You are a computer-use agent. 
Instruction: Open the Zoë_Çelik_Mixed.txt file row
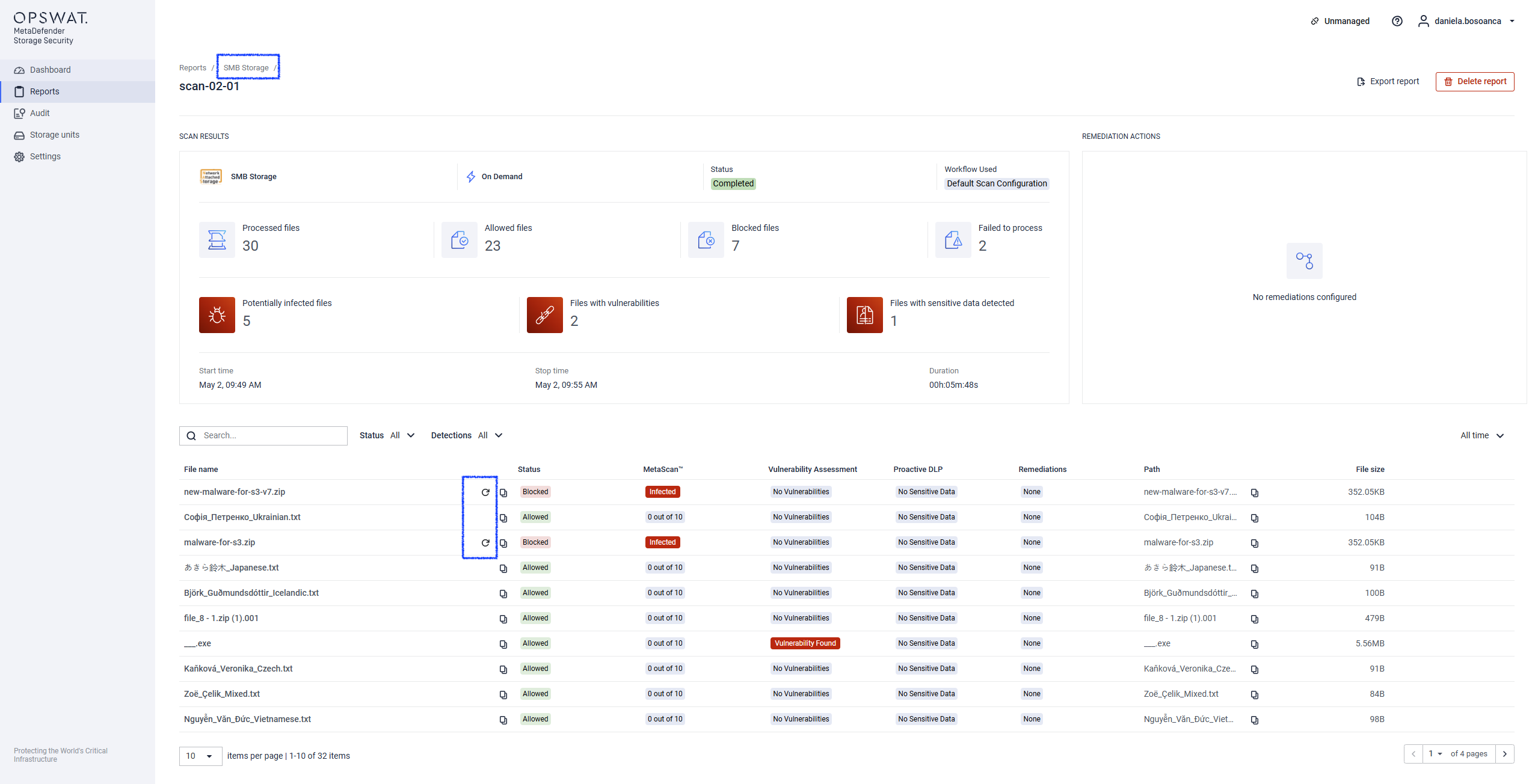pyautogui.click(x=846, y=694)
